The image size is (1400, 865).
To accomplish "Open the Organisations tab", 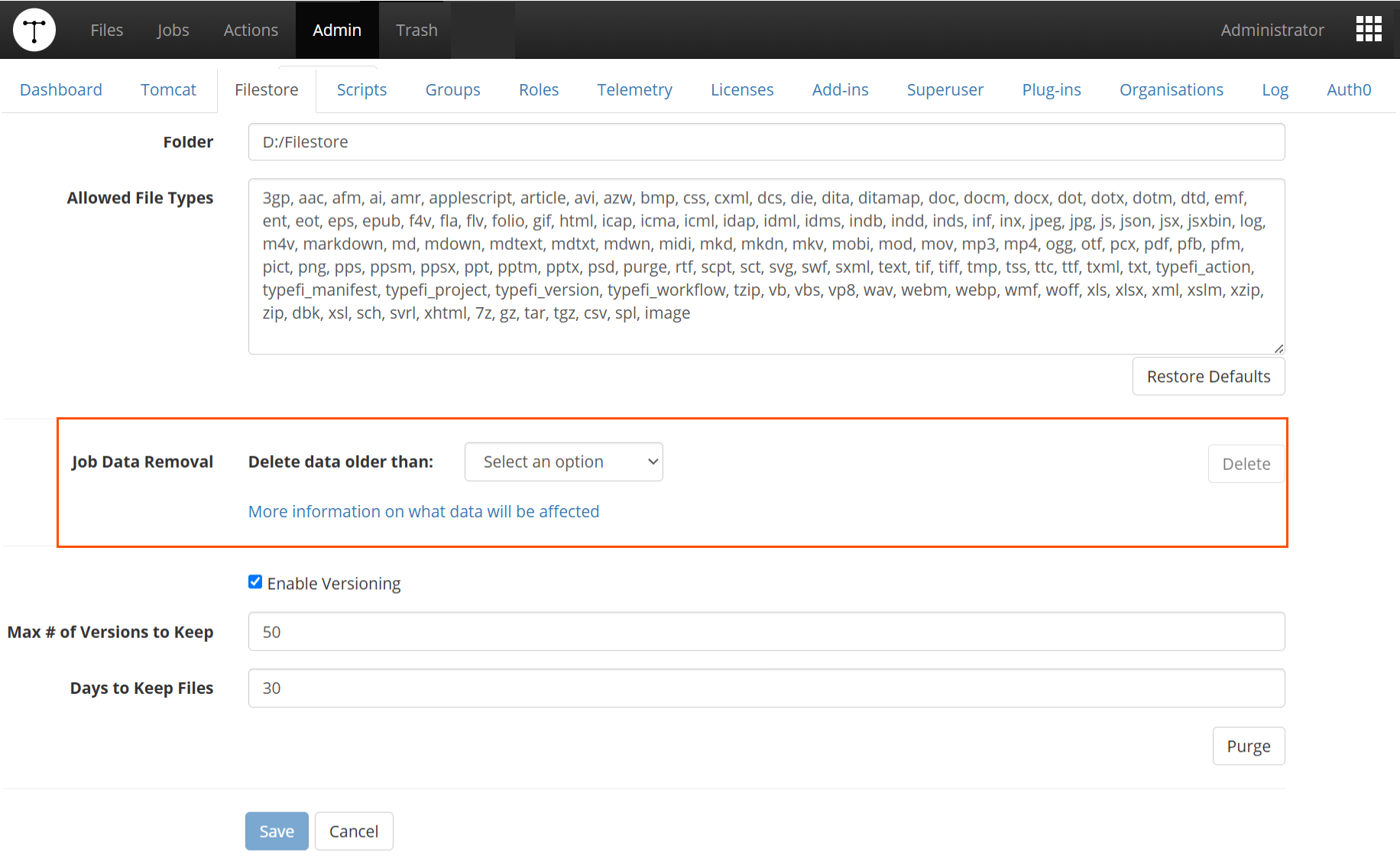I will (1171, 89).
